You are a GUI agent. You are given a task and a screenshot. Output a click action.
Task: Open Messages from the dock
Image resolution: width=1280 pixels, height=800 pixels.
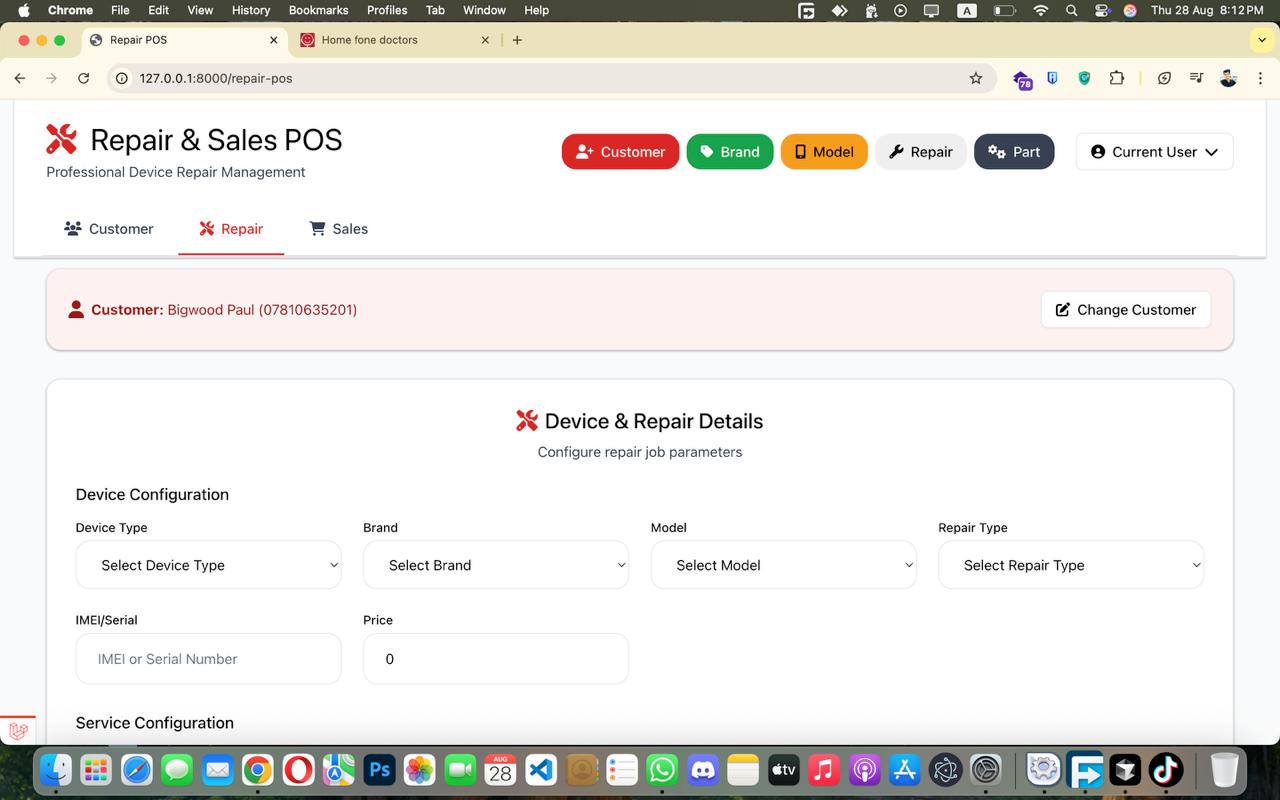(x=177, y=770)
